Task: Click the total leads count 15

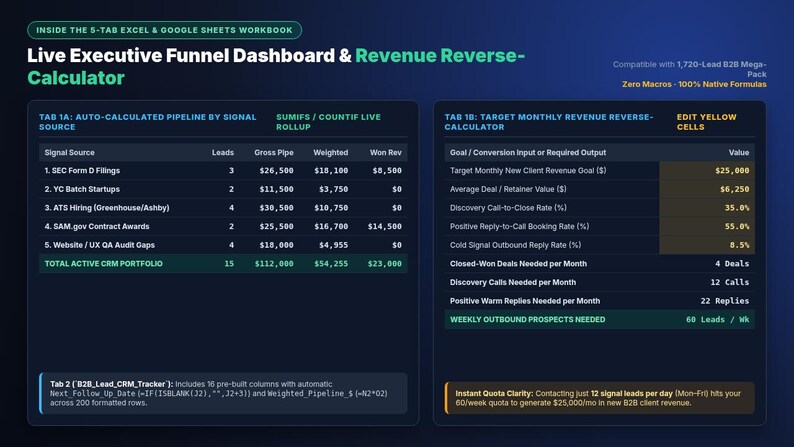Action: click(x=229, y=264)
